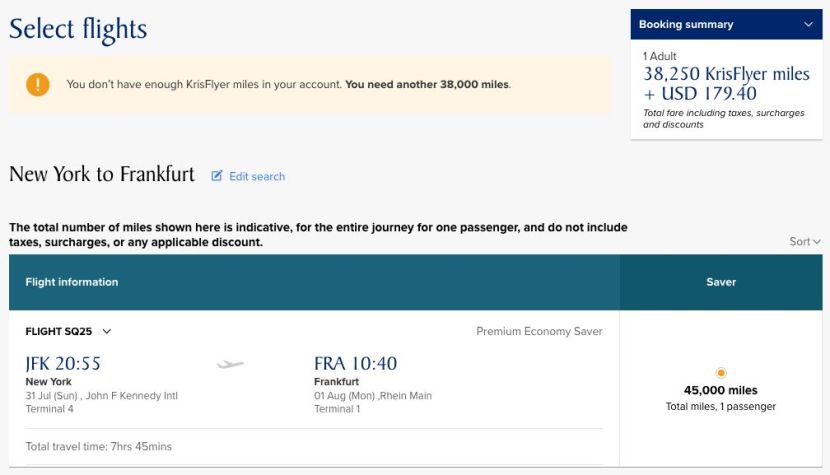This screenshot has height=475, width=830.
Task: Click the New York to Frankfurt heading
Action: pyautogui.click(x=102, y=174)
